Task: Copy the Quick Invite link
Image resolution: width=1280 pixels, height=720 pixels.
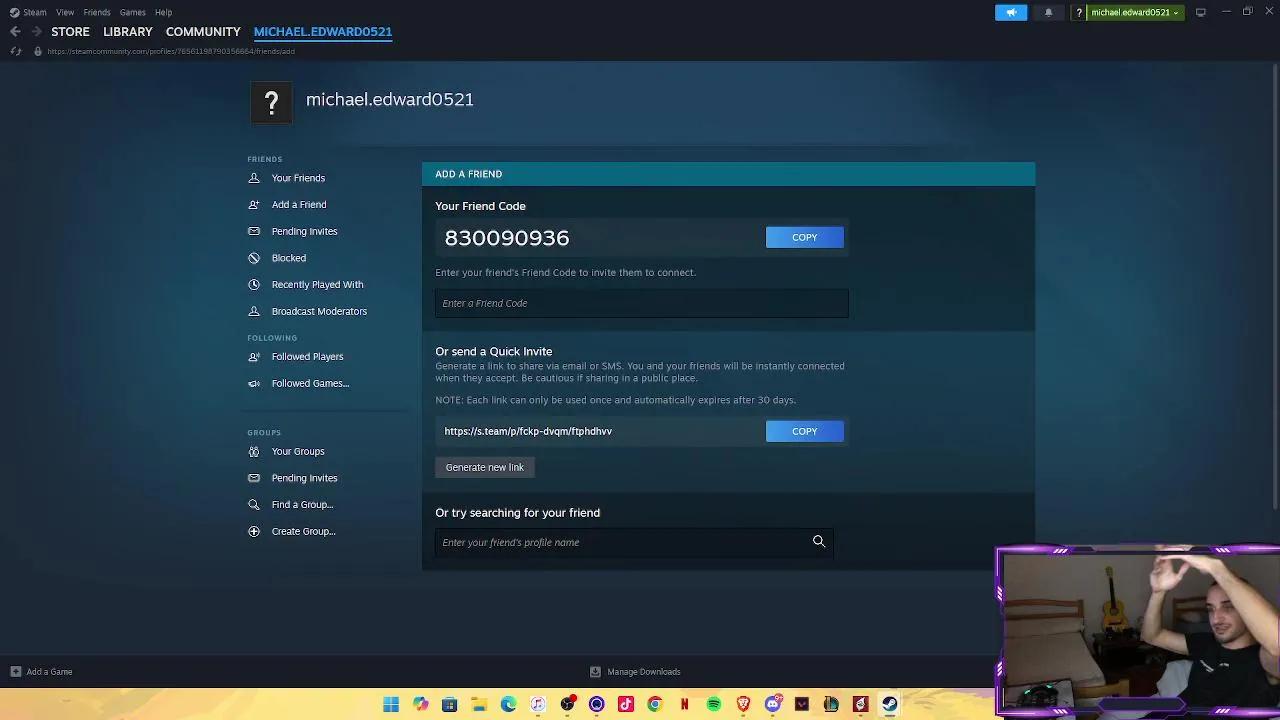Action: (804, 431)
